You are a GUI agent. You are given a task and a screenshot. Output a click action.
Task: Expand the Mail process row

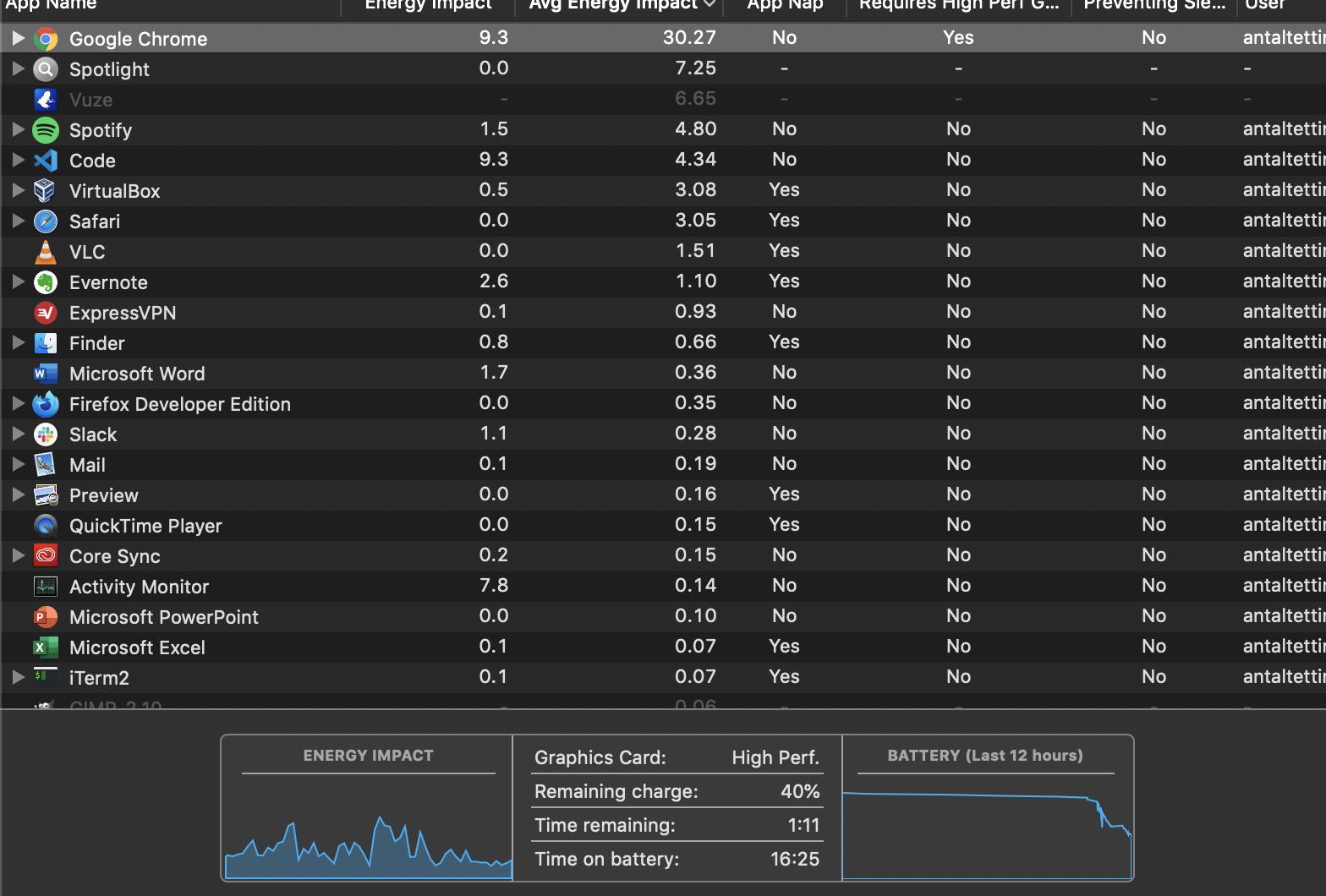18,464
